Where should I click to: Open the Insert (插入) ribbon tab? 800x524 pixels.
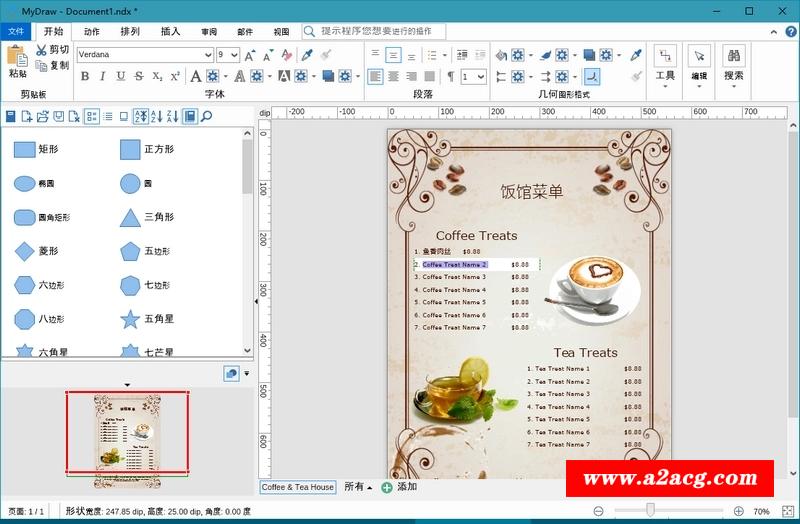171,31
